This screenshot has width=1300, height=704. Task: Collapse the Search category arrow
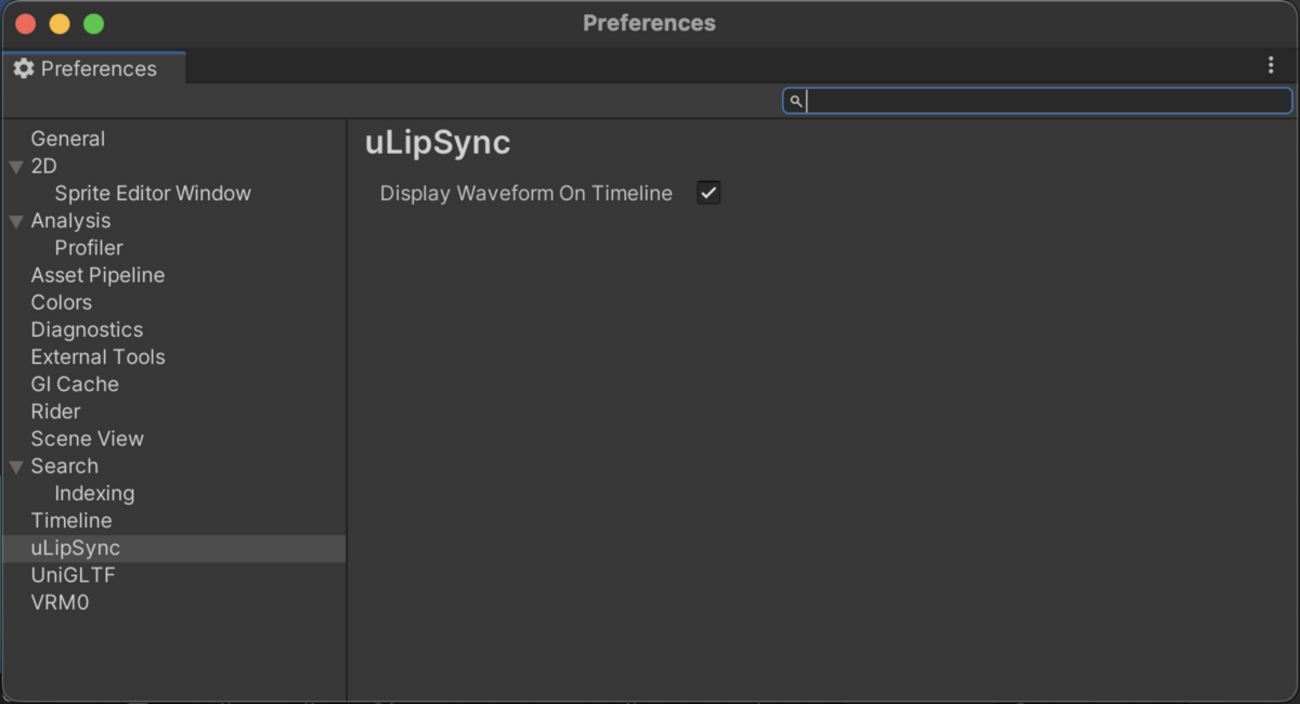pyautogui.click(x=17, y=467)
